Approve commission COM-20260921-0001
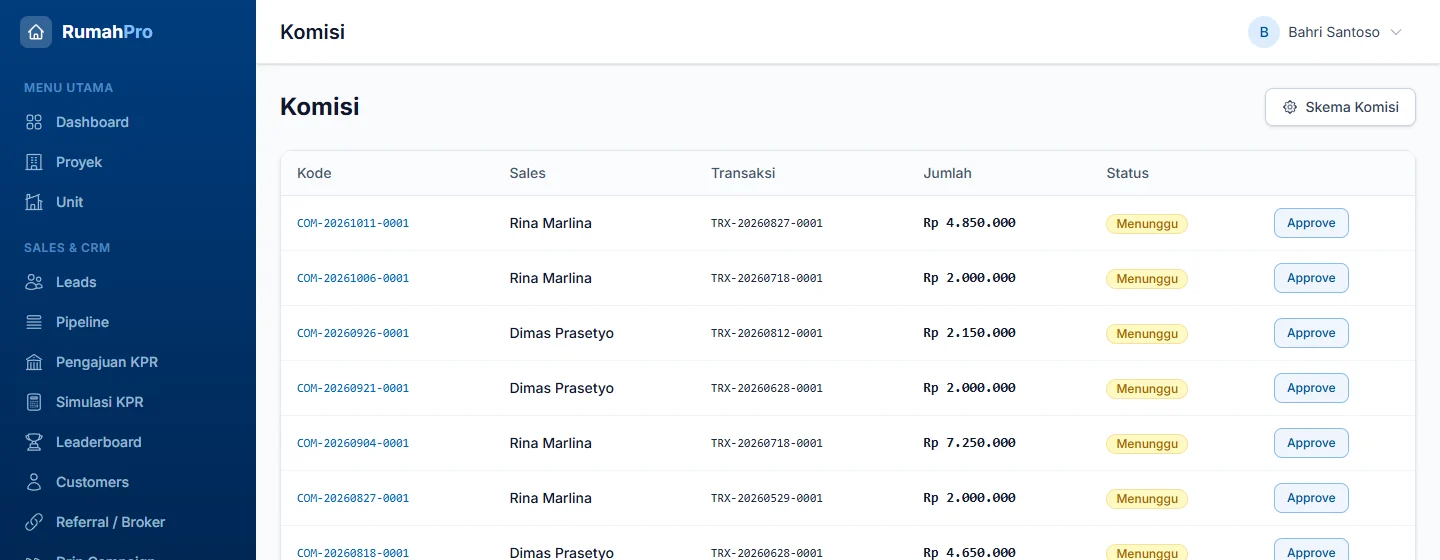The height and width of the screenshot is (560, 1440). tap(1311, 388)
